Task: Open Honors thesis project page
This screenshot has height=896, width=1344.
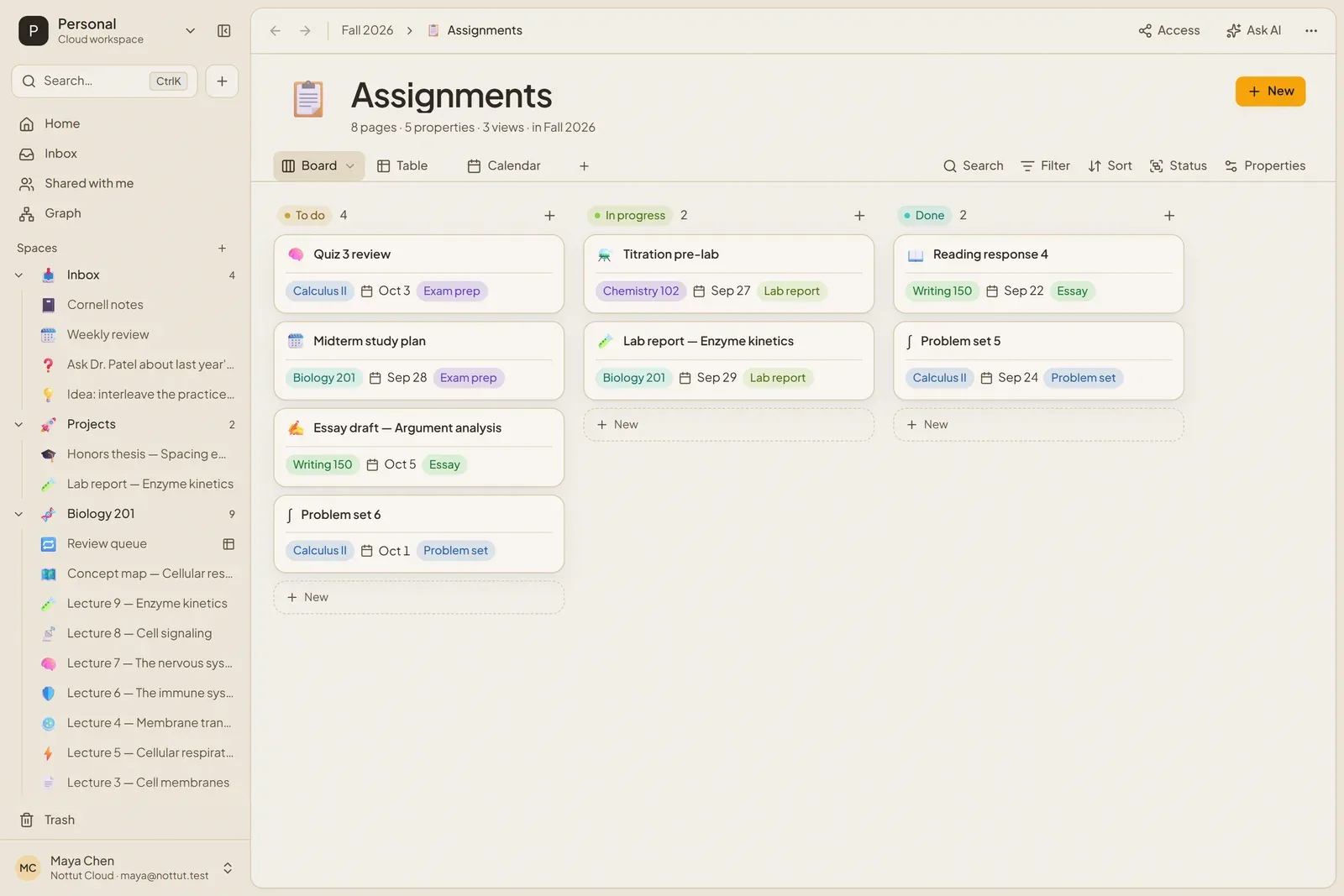Action: click(x=136, y=454)
